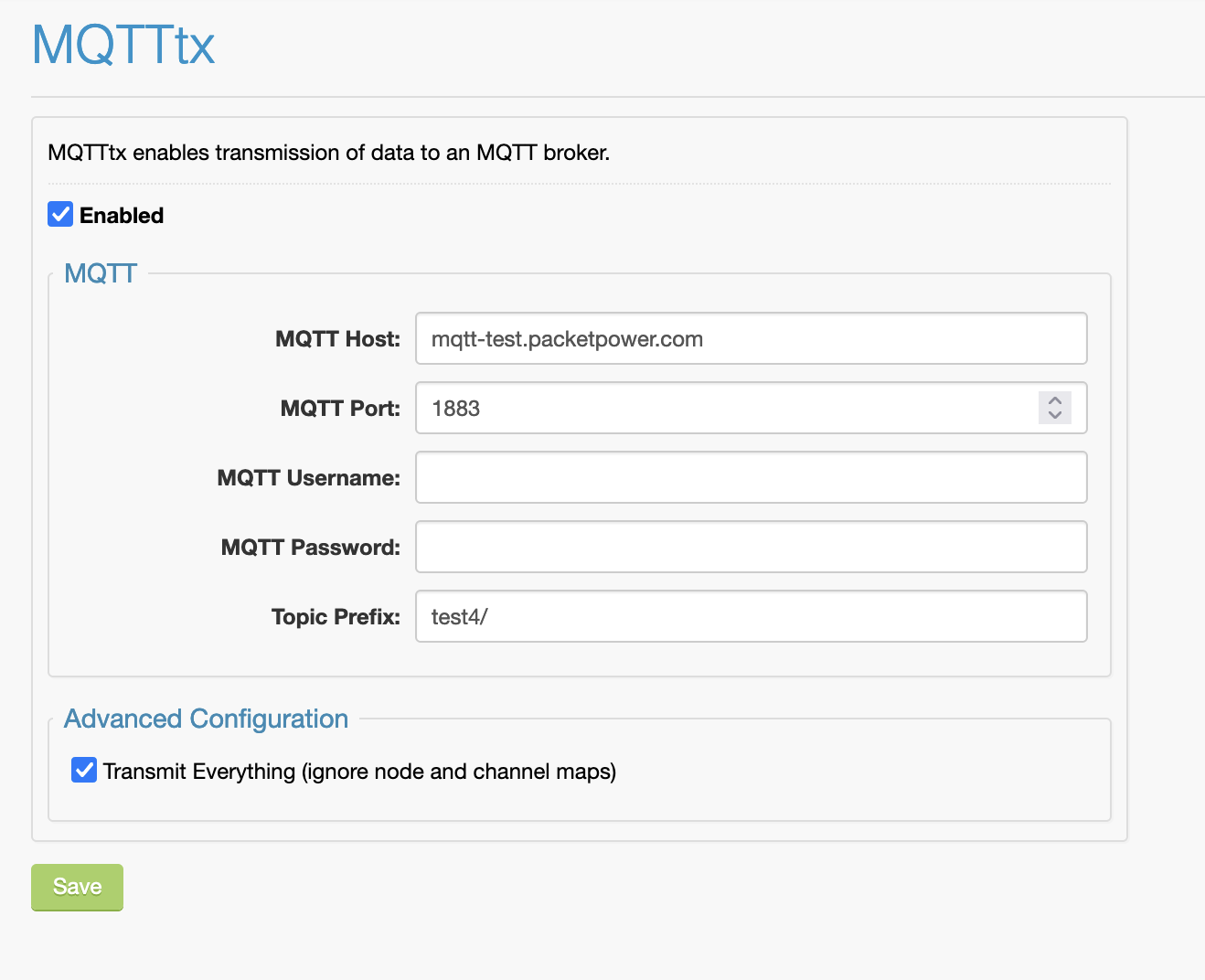Increase MQTT Port with up arrow

coord(1054,400)
